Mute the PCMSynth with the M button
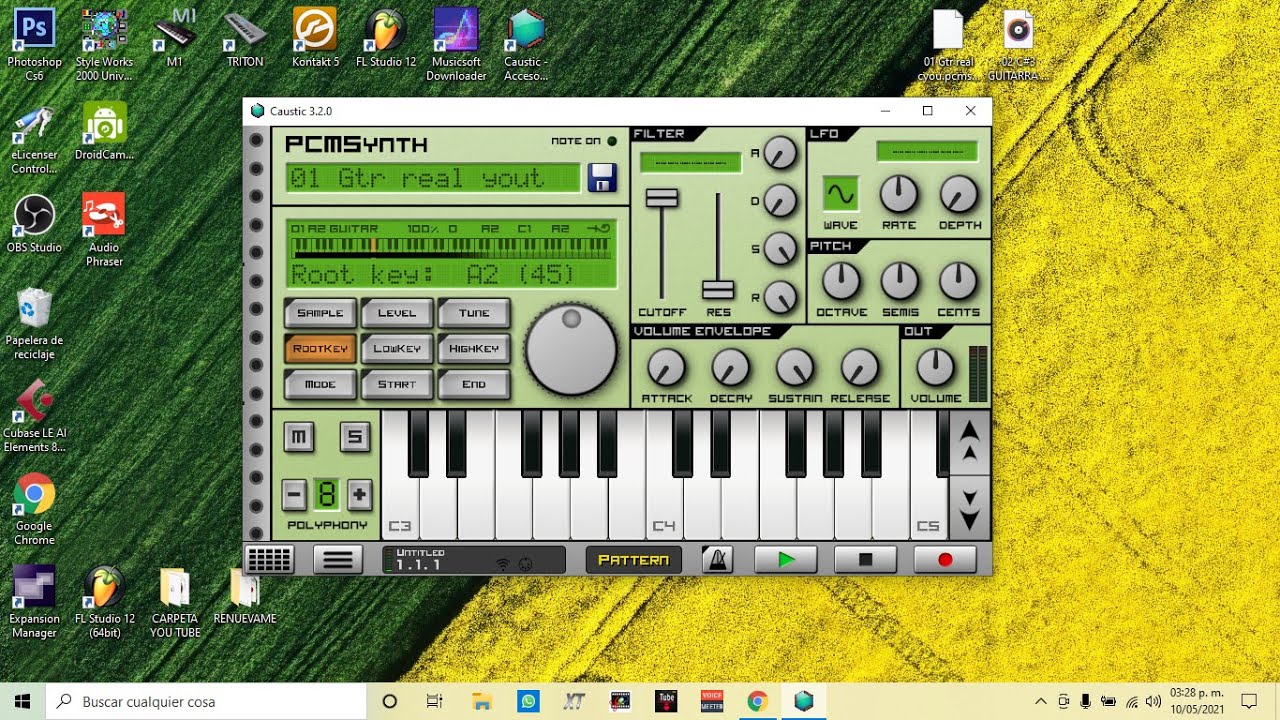 pos(298,437)
